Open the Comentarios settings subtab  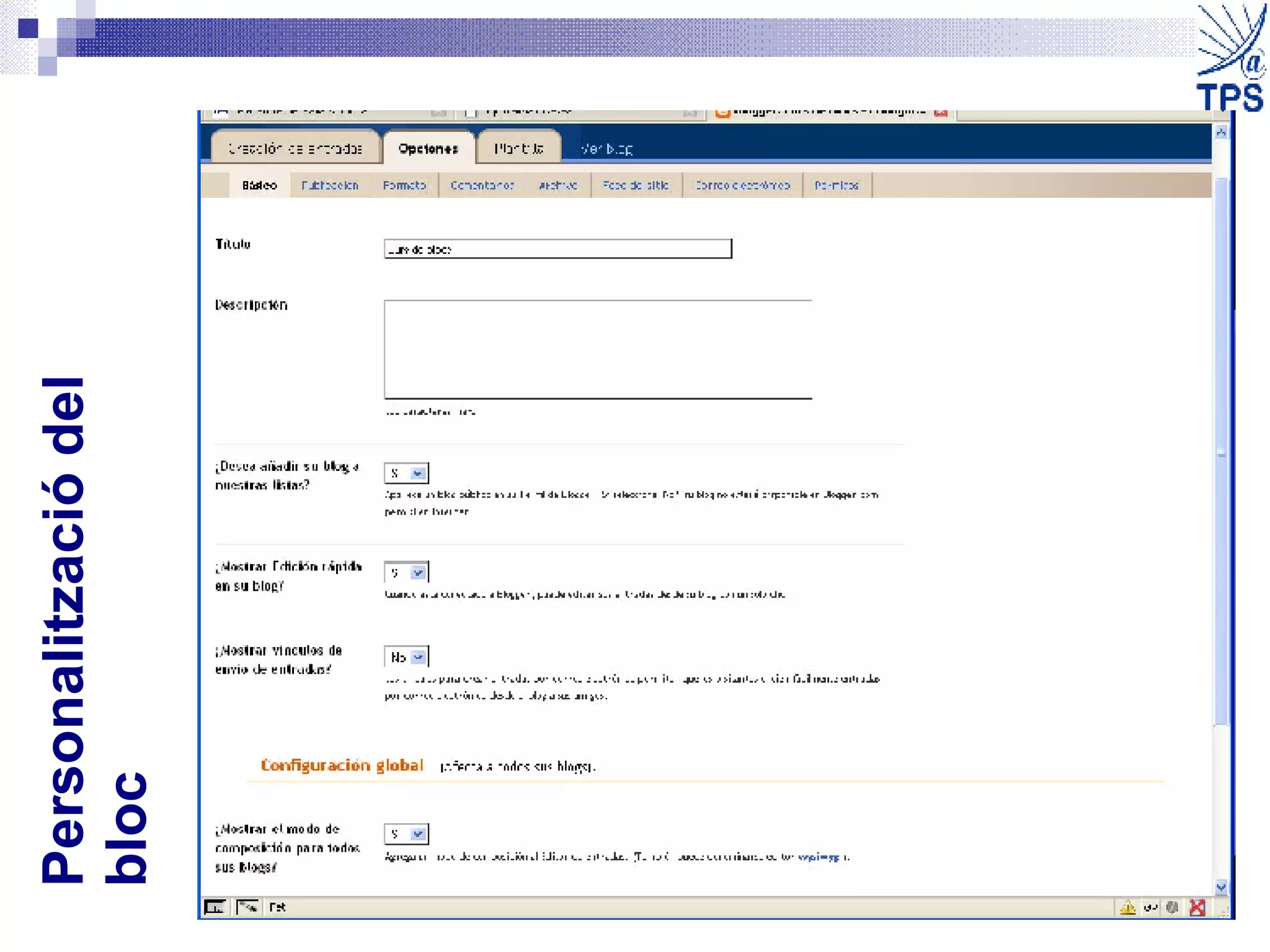[x=482, y=185]
